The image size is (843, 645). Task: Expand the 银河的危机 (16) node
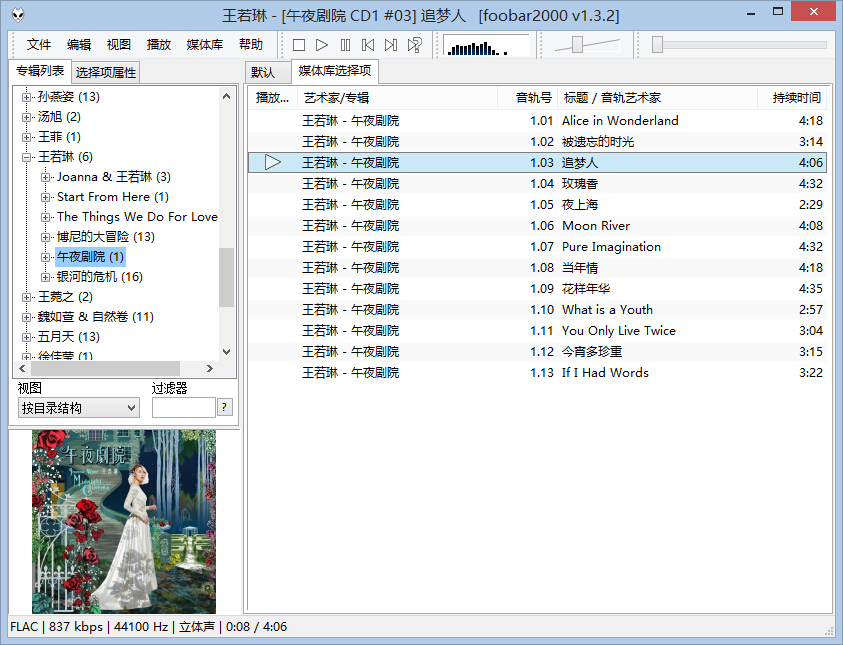point(45,277)
